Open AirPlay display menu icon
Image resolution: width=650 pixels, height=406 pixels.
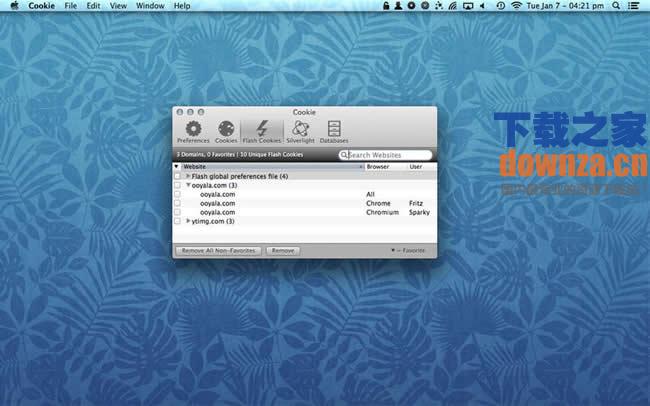(468, 6)
